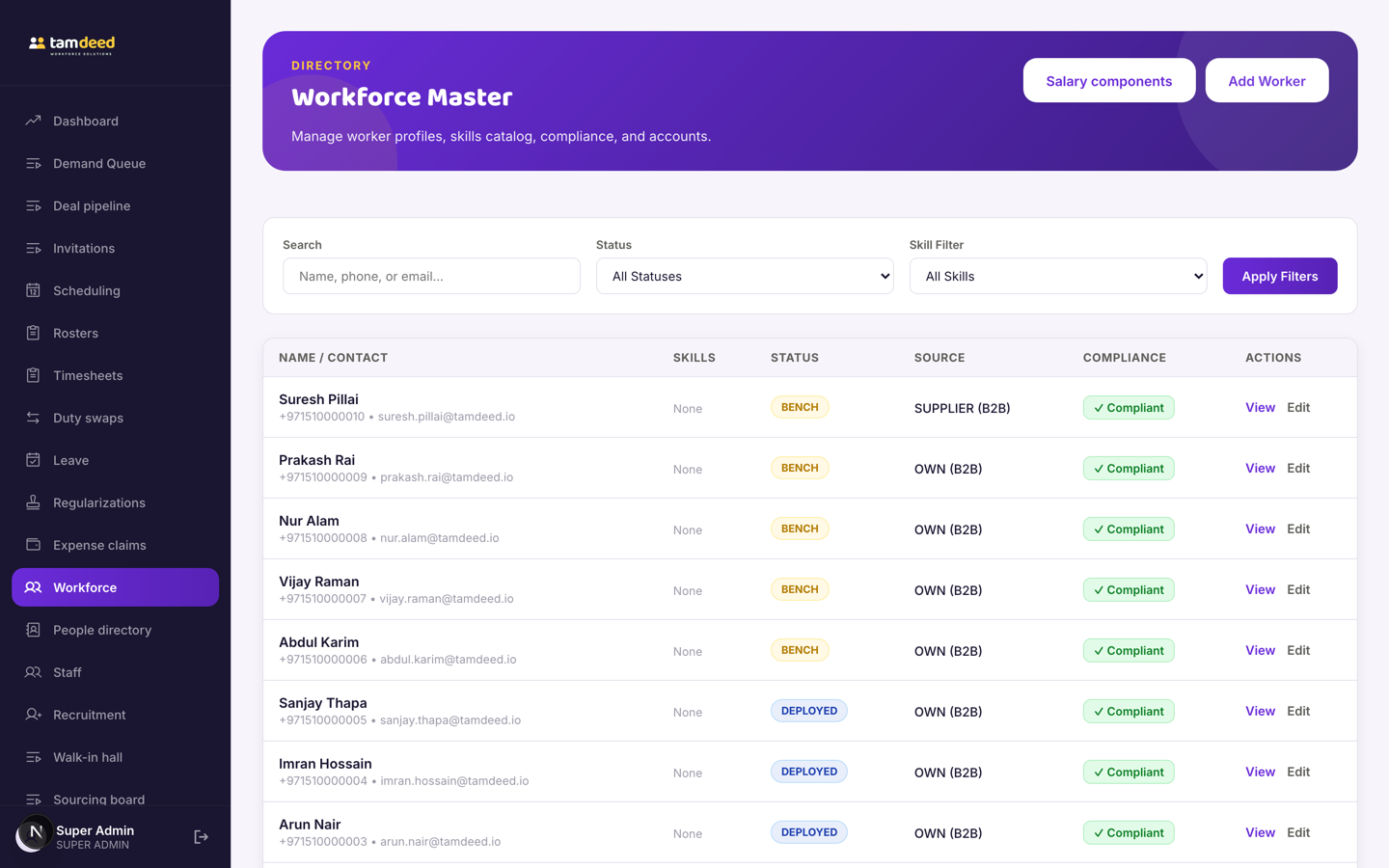This screenshot has height=868, width=1389.
Task: Click the Apply Filters button
Action: [1280, 276]
